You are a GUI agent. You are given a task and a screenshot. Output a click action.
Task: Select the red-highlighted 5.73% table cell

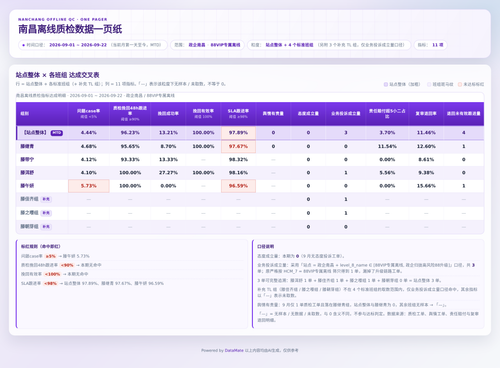89,186
